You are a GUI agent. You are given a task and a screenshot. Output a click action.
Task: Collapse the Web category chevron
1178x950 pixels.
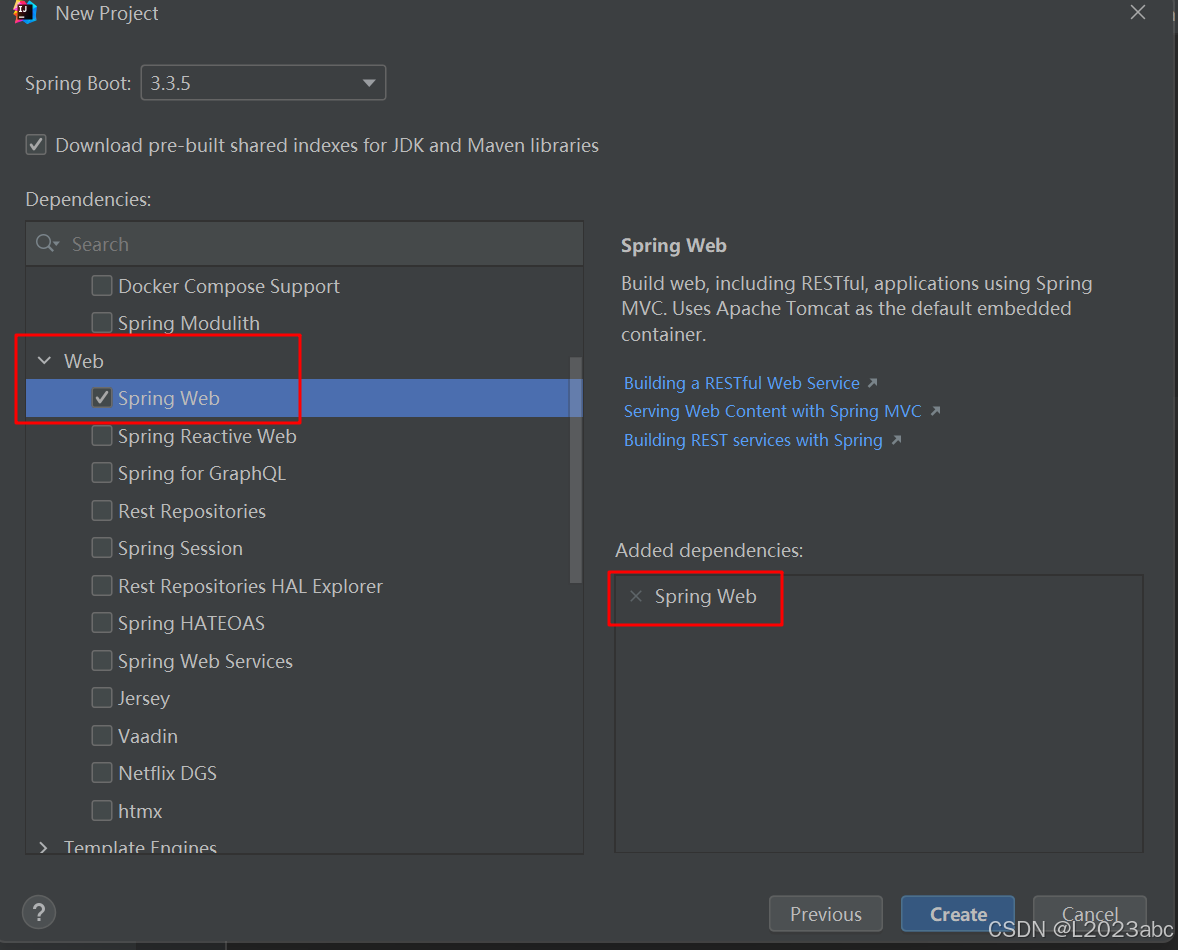coord(44,360)
